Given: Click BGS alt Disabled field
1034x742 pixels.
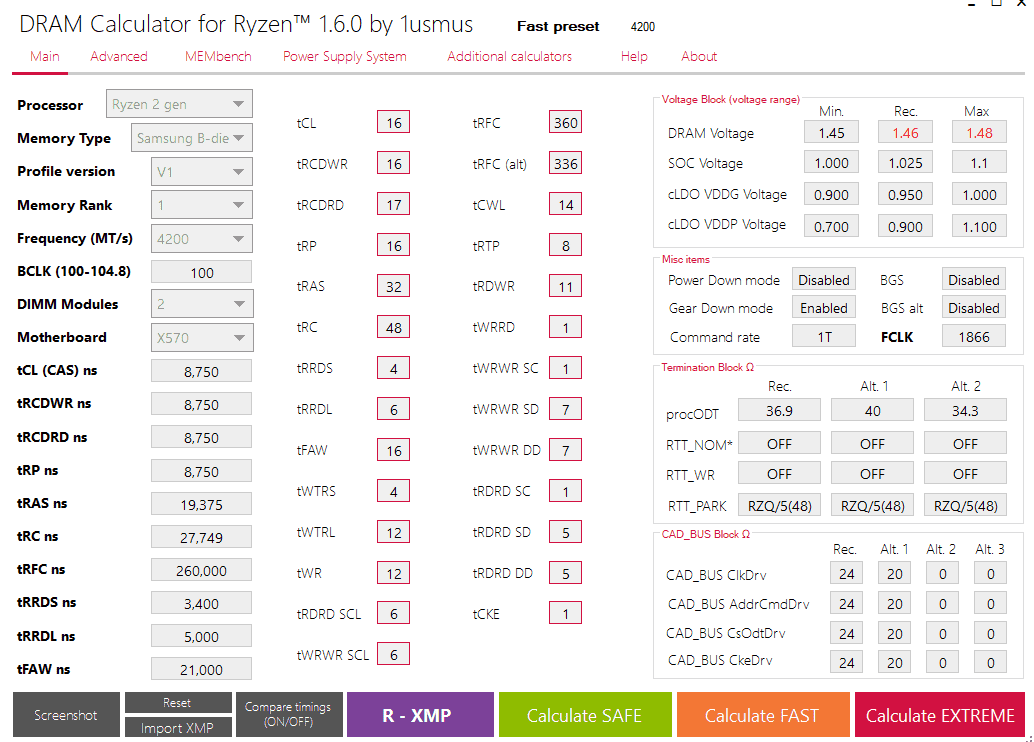Looking at the screenshot, I should [x=974, y=308].
